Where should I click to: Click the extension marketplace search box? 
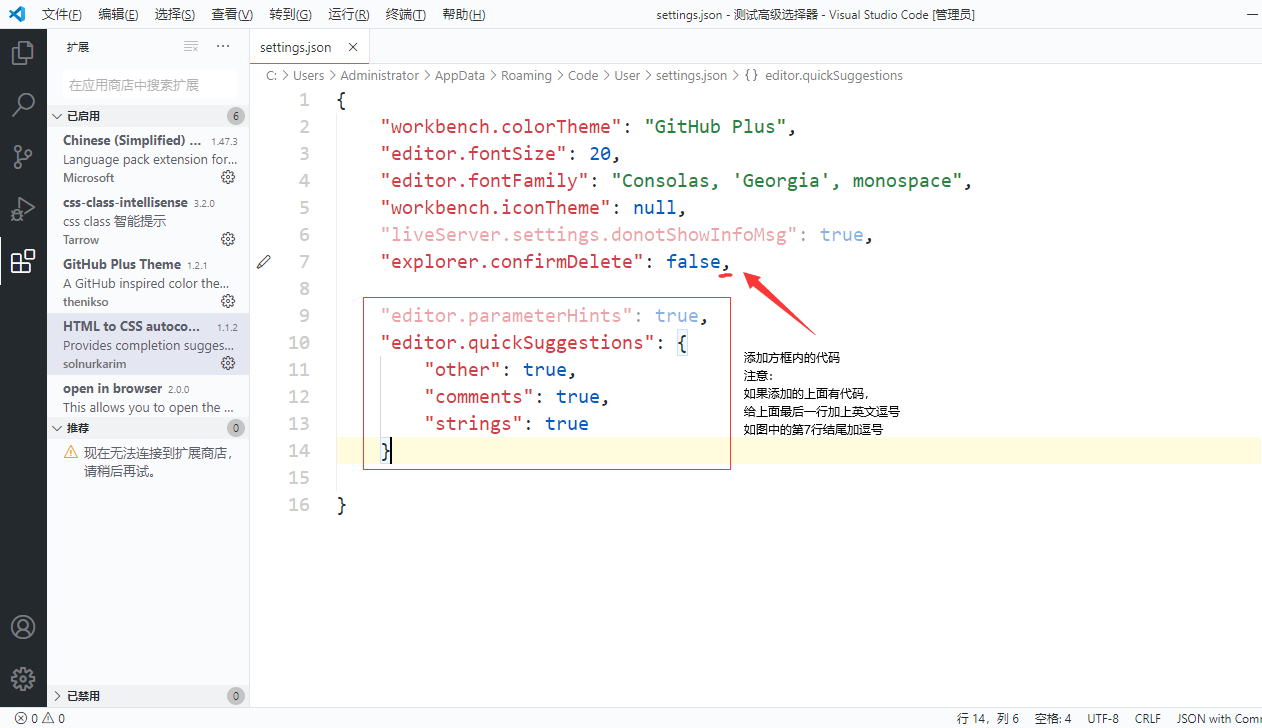point(149,85)
